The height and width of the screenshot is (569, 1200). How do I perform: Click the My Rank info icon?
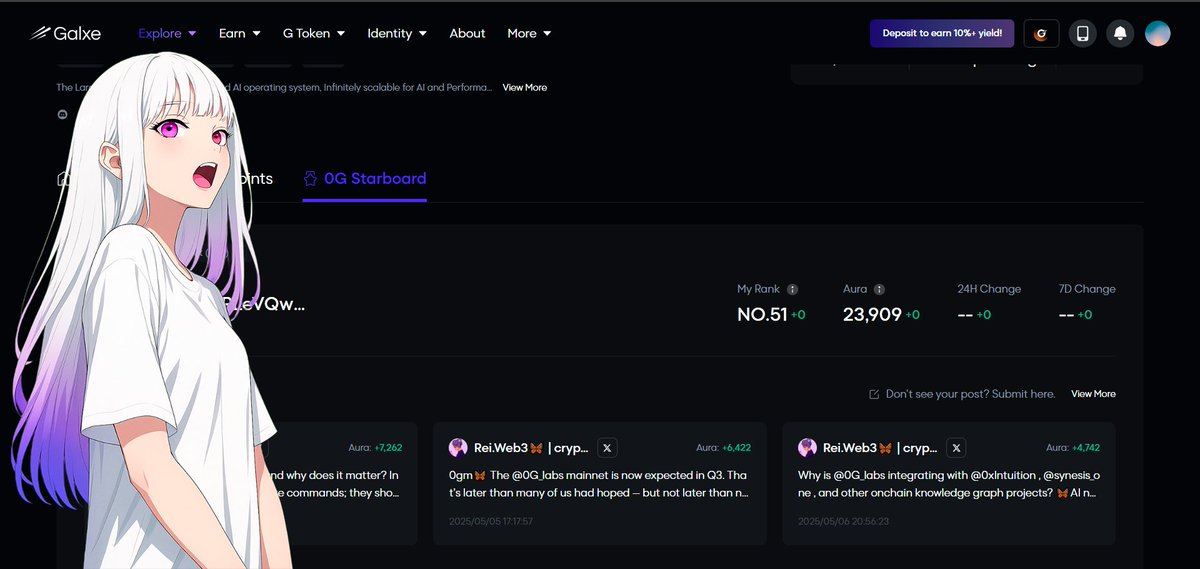(792, 289)
